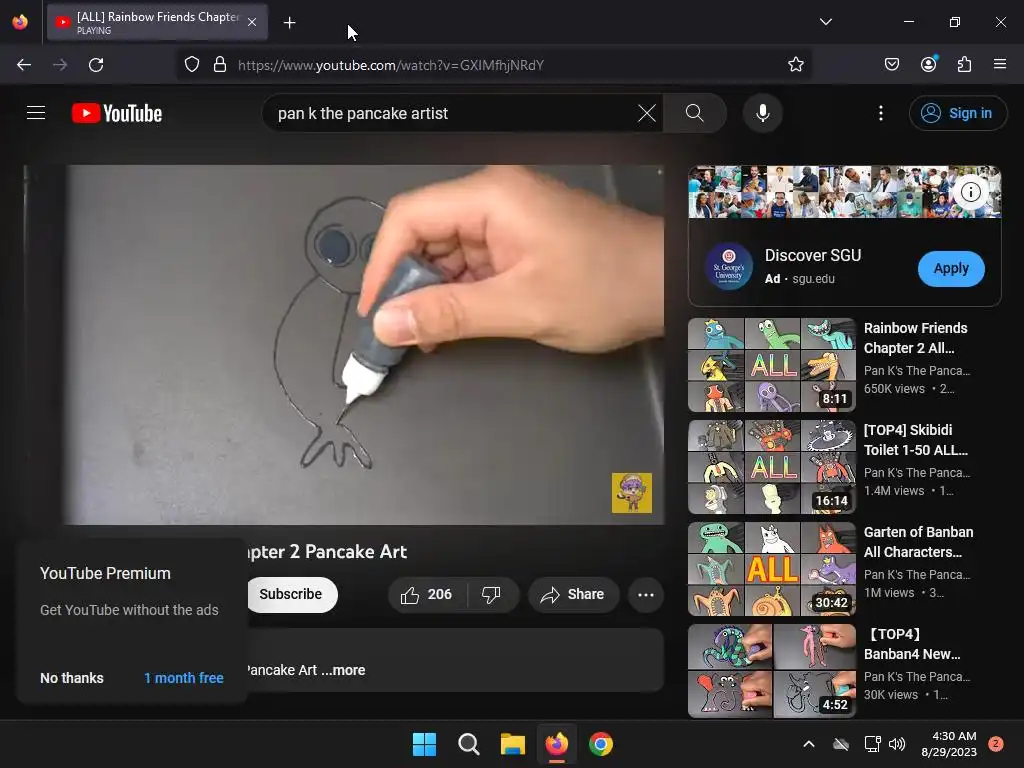Focus the YouTube search input field
The image size is (1024, 768).
(x=454, y=113)
